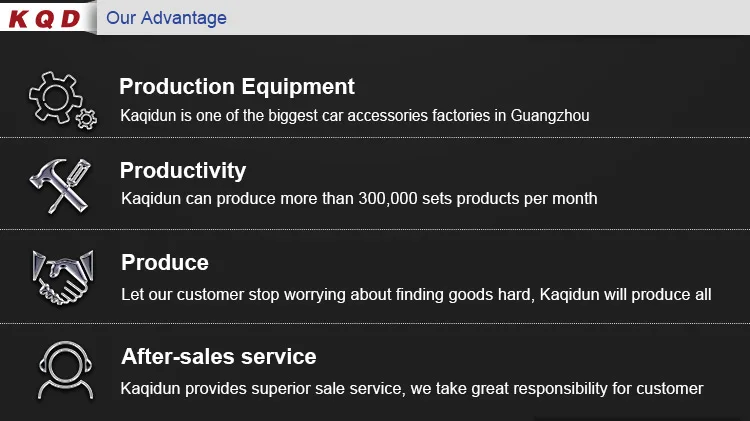Viewport: 750px width, 421px height.
Task: Click the biggest car accessories factories text
Action: click(x=355, y=116)
